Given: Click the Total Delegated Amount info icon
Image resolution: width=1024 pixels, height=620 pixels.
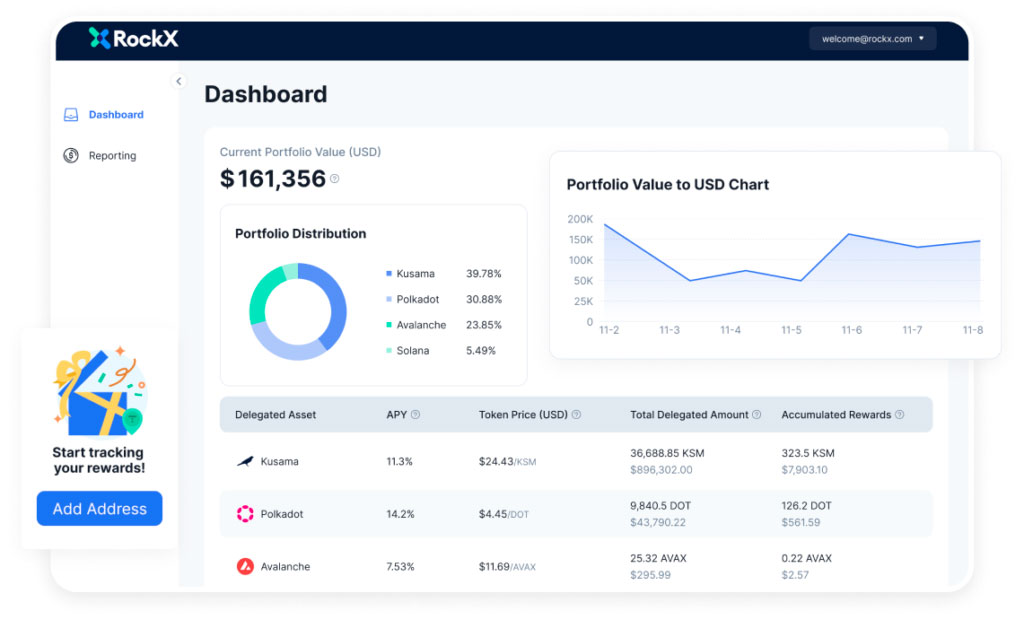Looking at the screenshot, I should click(756, 415).
